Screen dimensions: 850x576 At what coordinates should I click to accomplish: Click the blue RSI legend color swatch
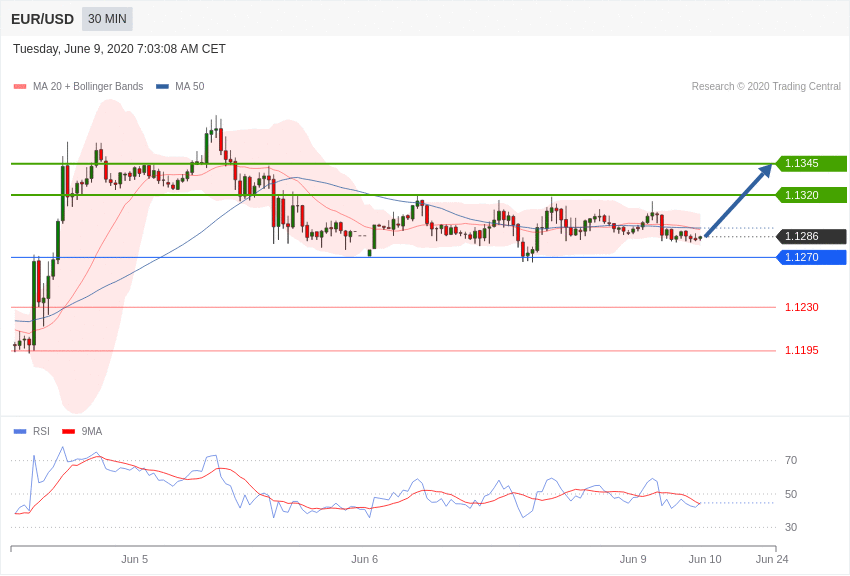point(20,432)
